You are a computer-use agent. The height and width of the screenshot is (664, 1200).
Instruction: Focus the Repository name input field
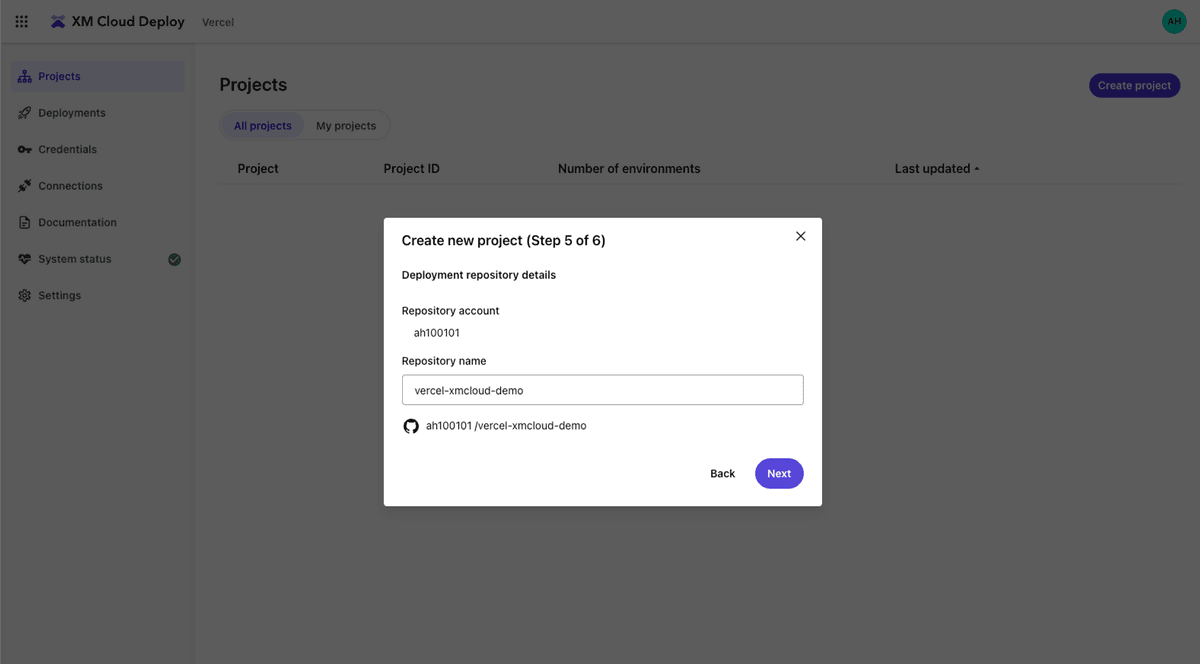(602, 390)
